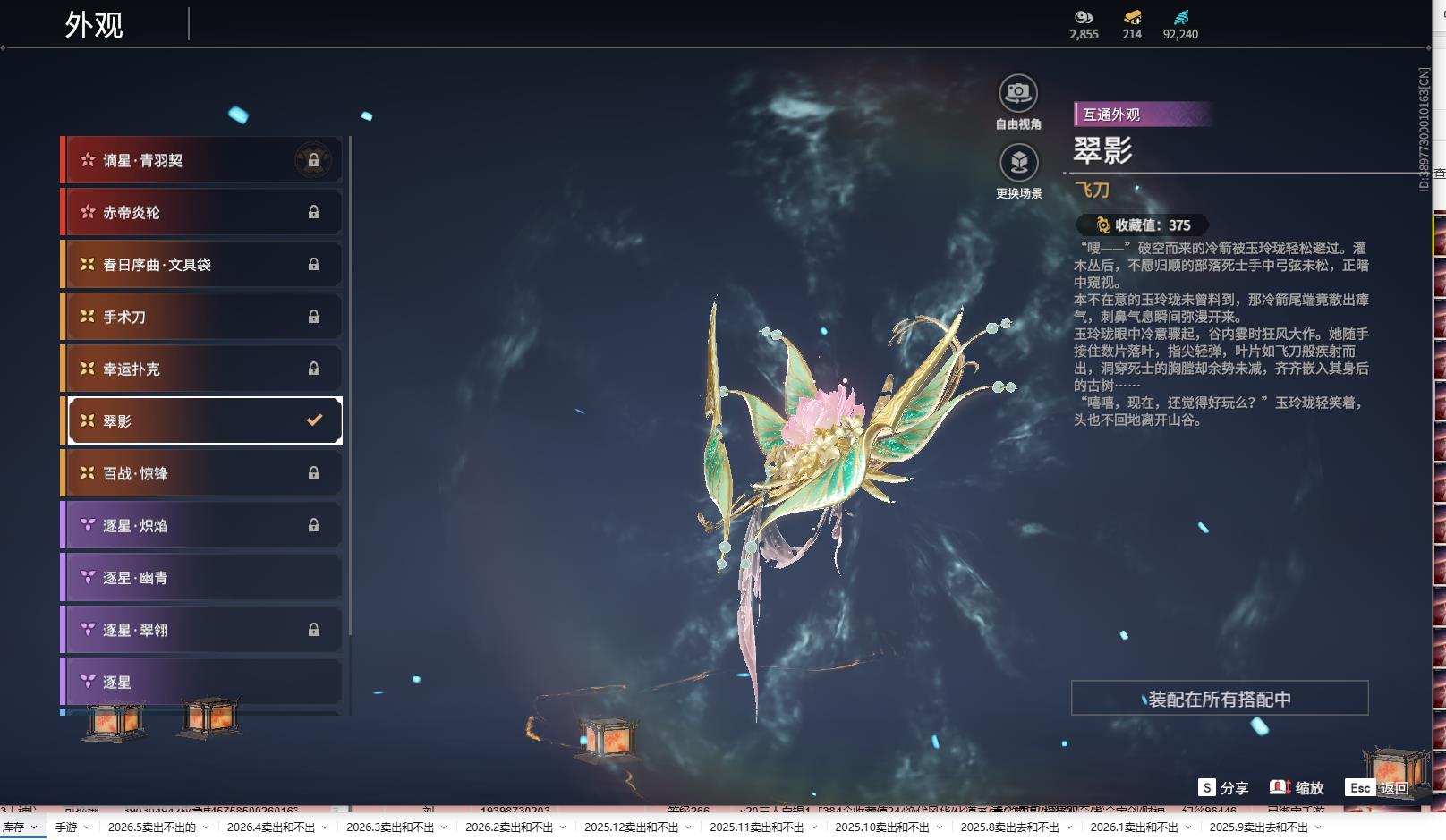
Task: Open the 2025.12卖出和不出 sheet tab
Action: point(632,827)
